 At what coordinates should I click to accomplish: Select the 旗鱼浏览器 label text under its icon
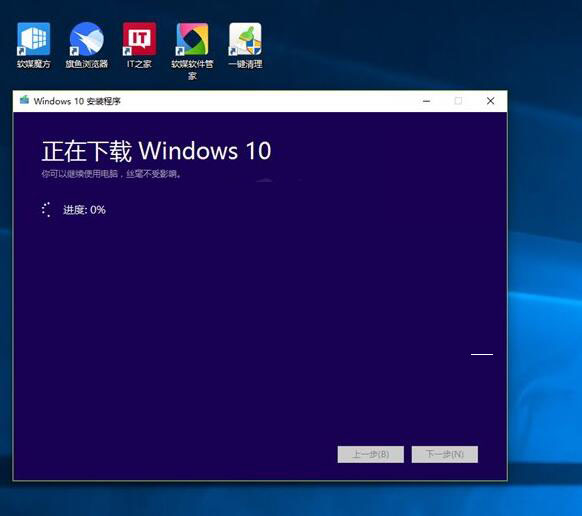tap(86, 64)
